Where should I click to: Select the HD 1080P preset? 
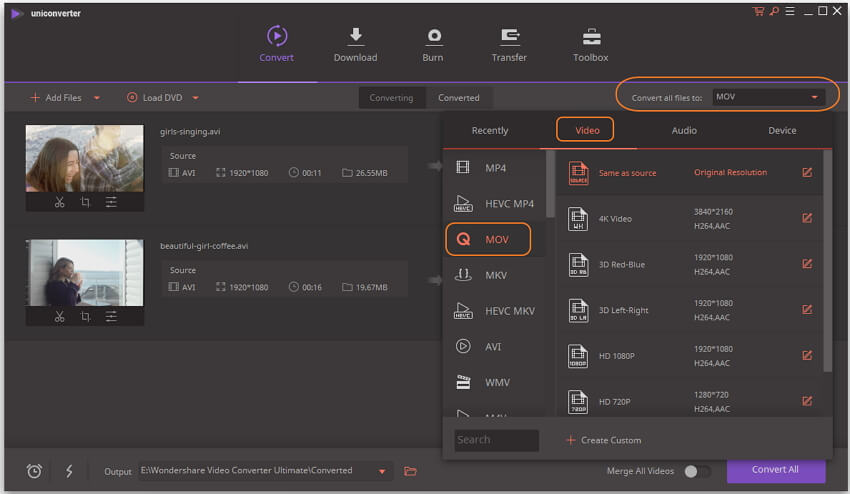pos(688,356)
